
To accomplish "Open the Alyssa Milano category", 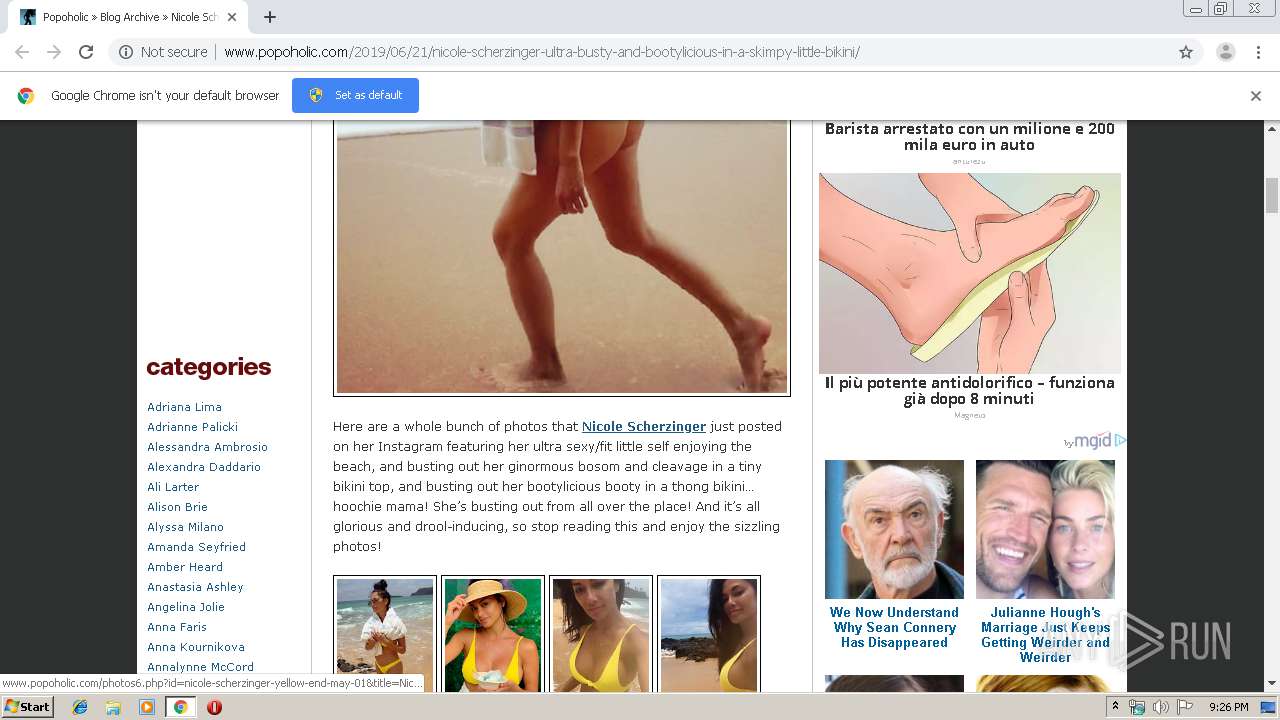I will [x=186, y=527].
